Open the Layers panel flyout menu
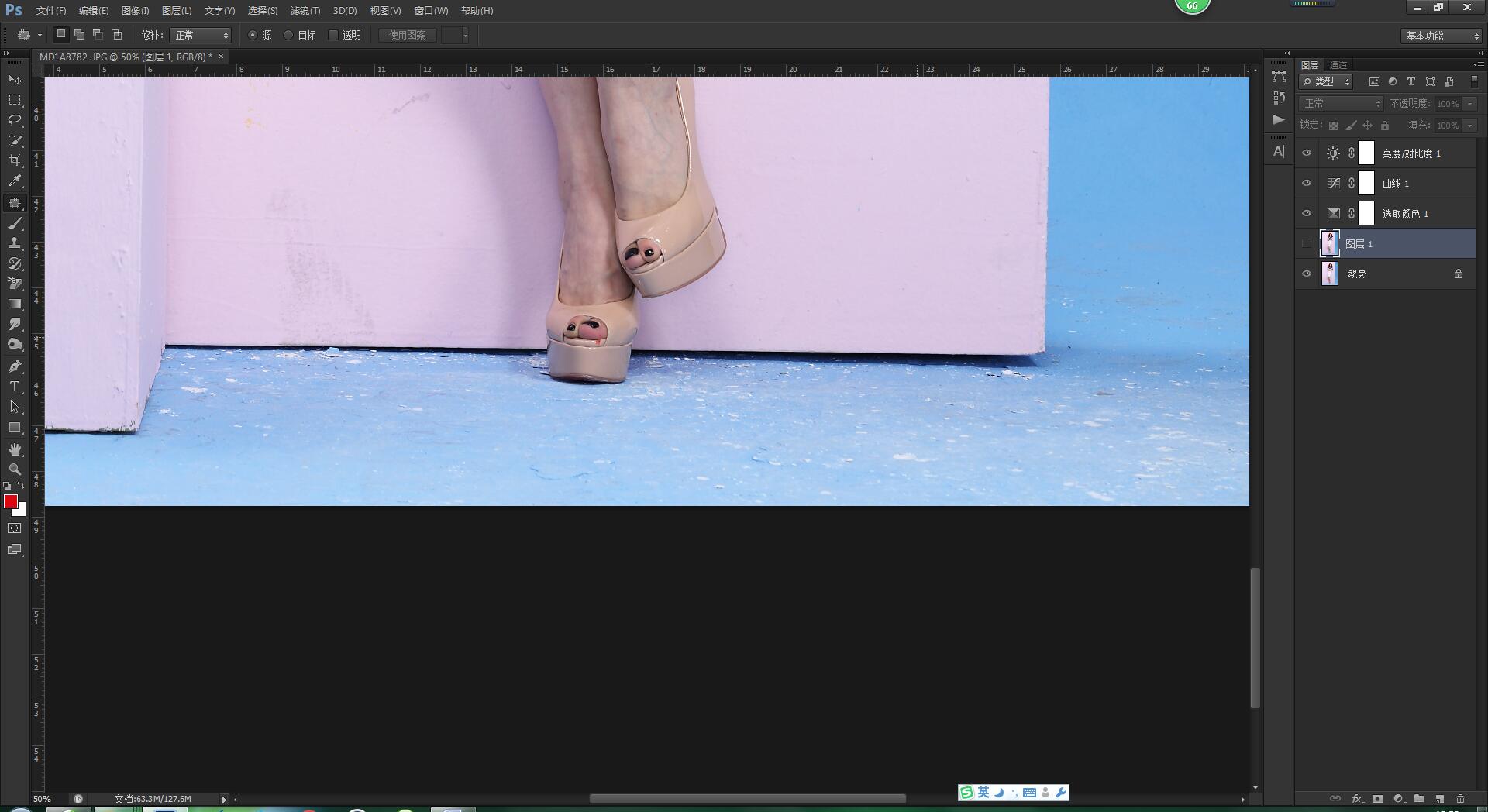The image size is (1488, 812). coord(1479,64)
